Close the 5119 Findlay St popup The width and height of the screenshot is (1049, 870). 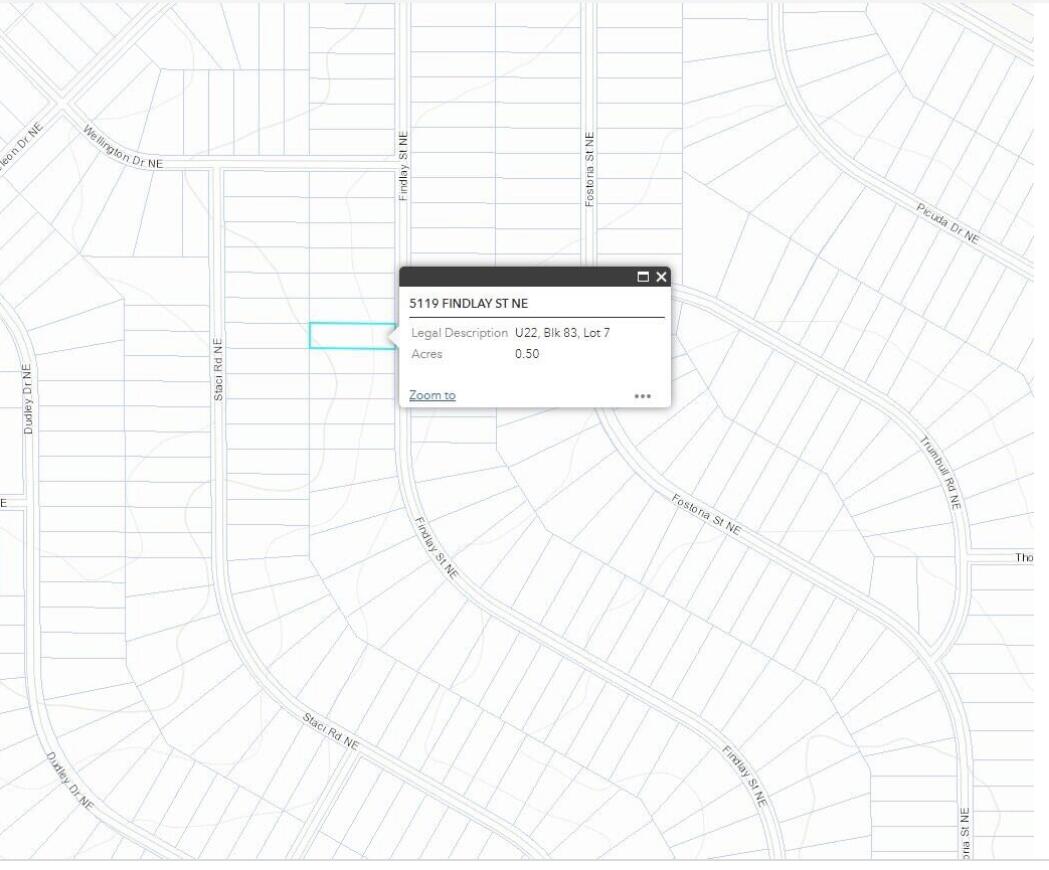click(x=661, y=277)
